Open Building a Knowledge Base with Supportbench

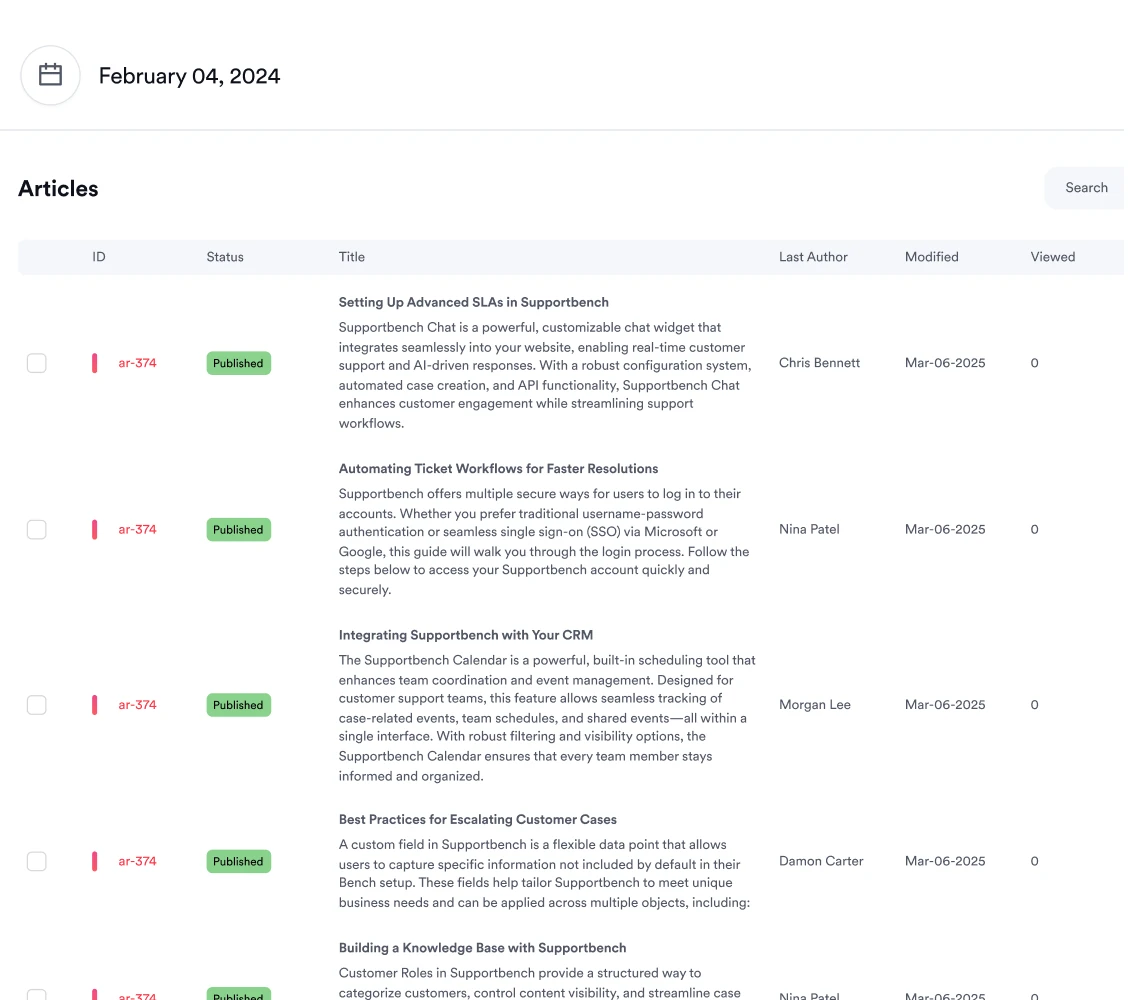click(482, 948)
